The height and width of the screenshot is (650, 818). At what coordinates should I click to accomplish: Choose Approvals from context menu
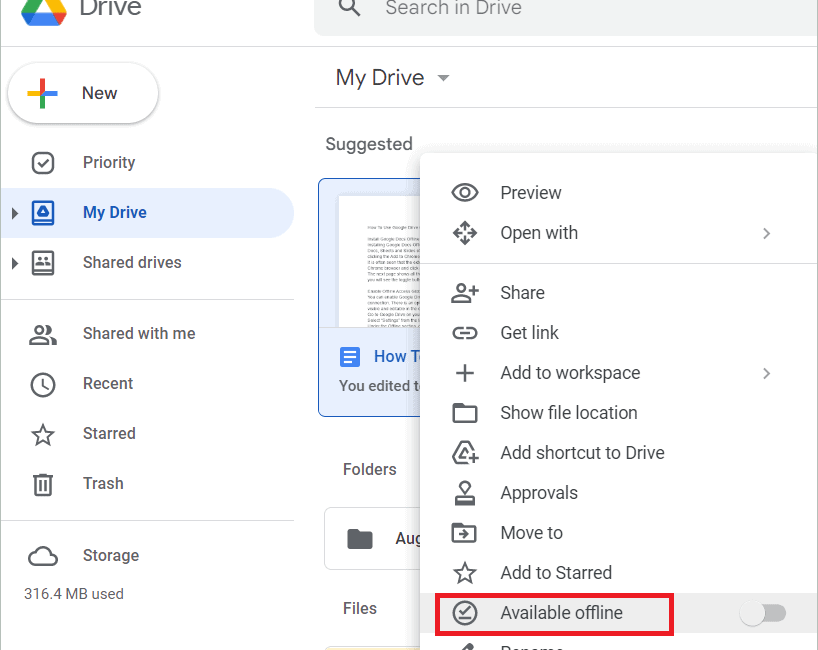click(539, 493)
